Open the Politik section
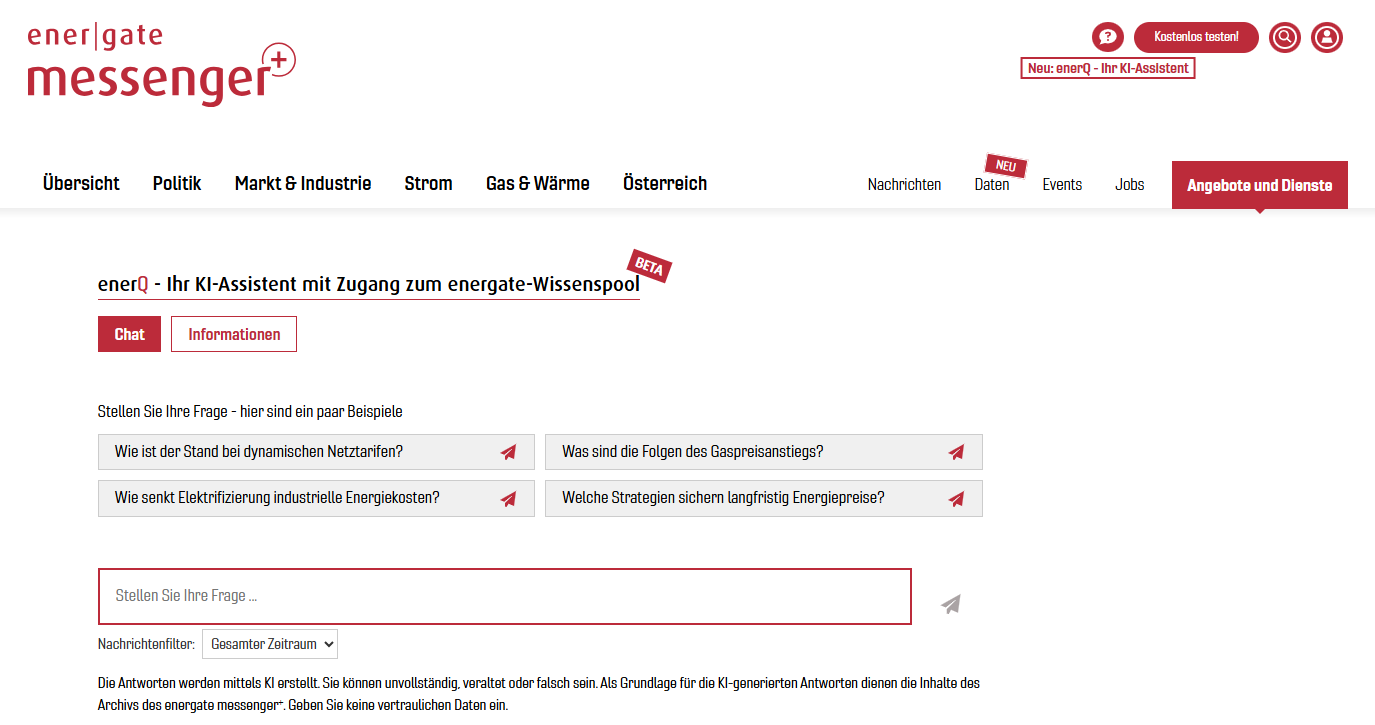The image size is (1375, 725). pos(177,183)
